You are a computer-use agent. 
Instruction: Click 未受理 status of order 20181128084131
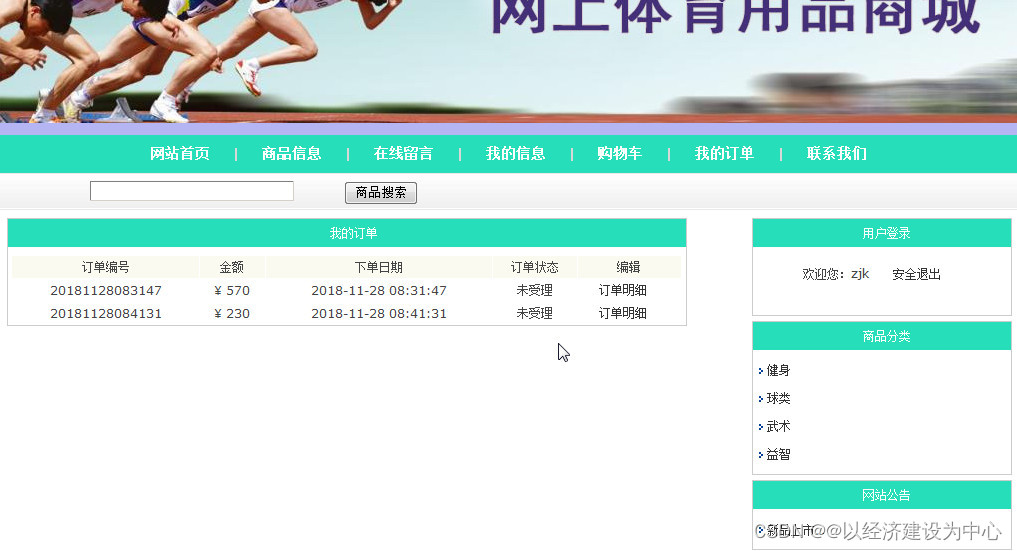(534, 313)
